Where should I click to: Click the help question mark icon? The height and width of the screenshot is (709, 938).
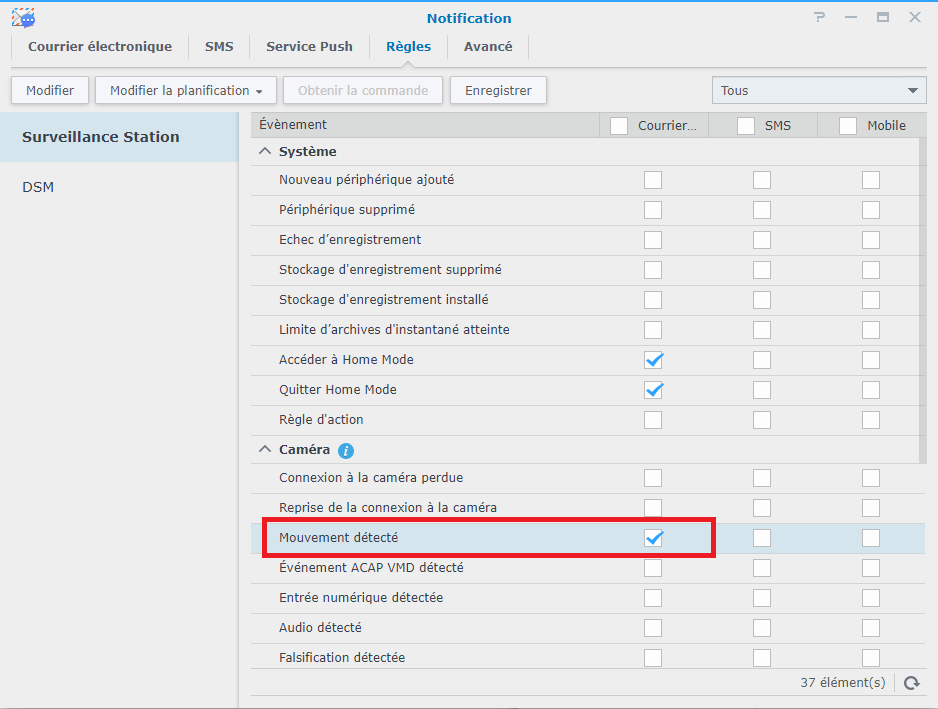click(820, 18)
